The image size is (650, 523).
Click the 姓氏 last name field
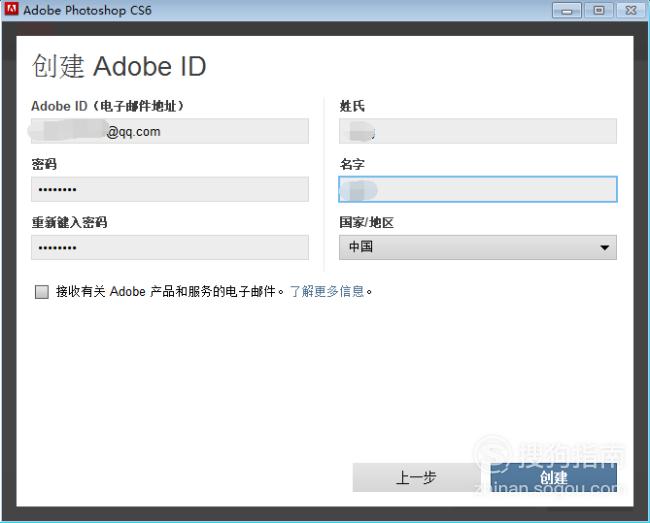coord(478,131)
